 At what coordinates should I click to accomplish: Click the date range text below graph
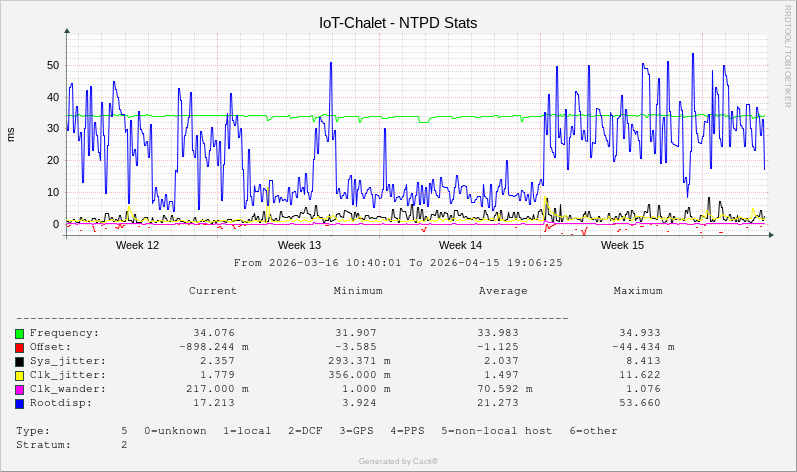click(398, 263)
